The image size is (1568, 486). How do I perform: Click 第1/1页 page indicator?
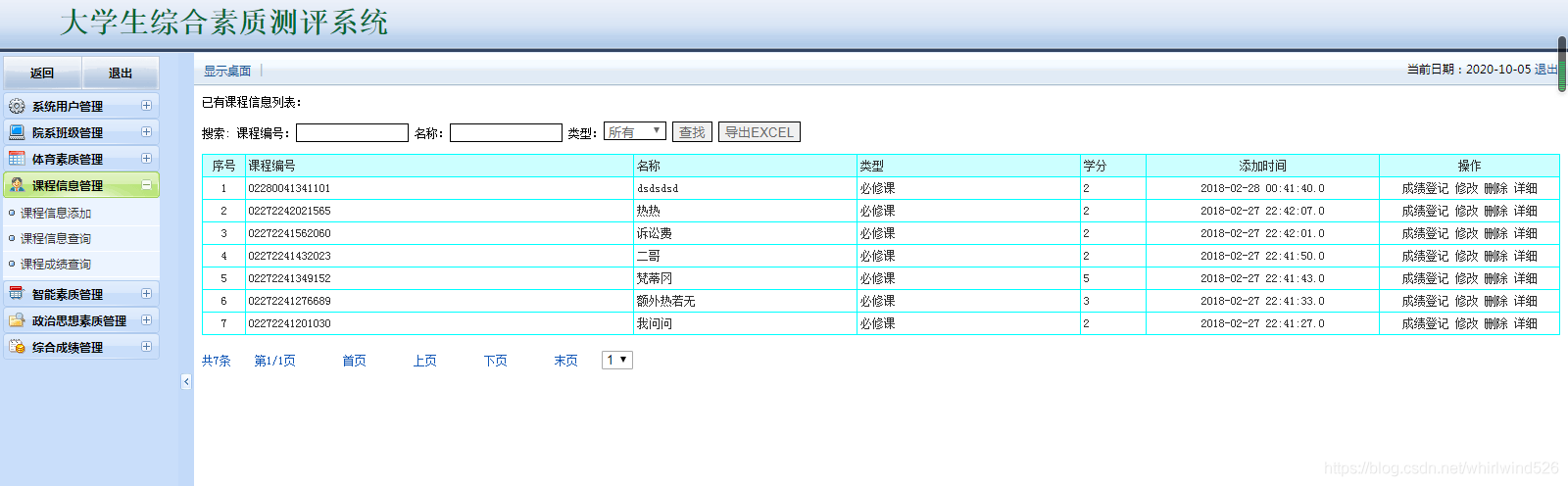point(274,361)
